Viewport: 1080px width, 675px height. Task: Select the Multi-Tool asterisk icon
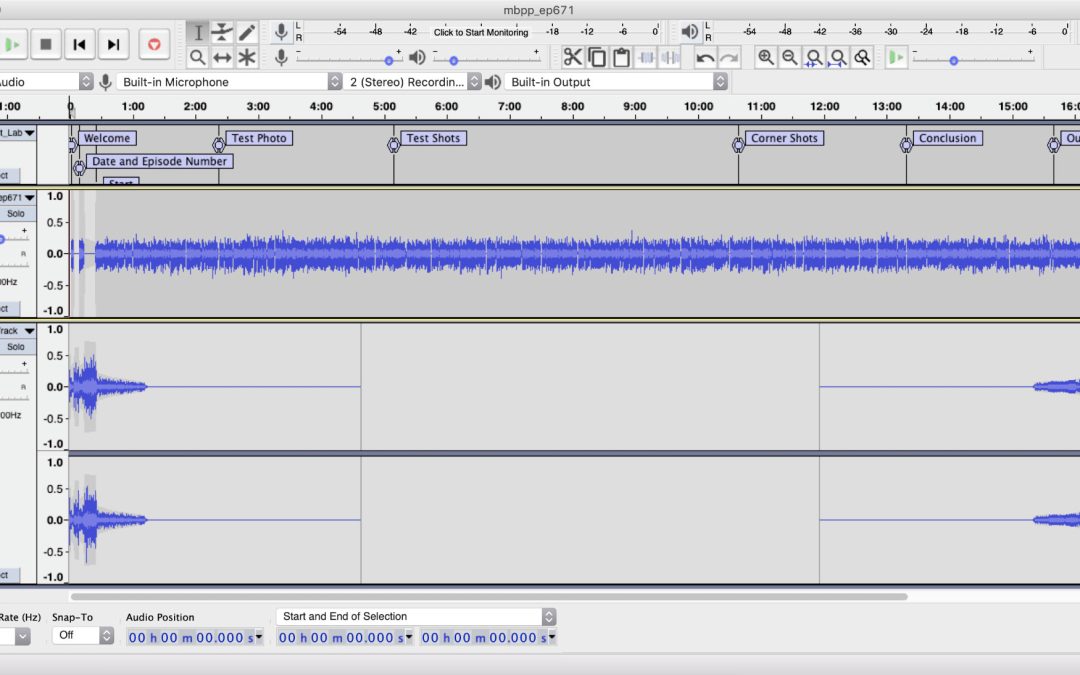(x=247, y=58)
